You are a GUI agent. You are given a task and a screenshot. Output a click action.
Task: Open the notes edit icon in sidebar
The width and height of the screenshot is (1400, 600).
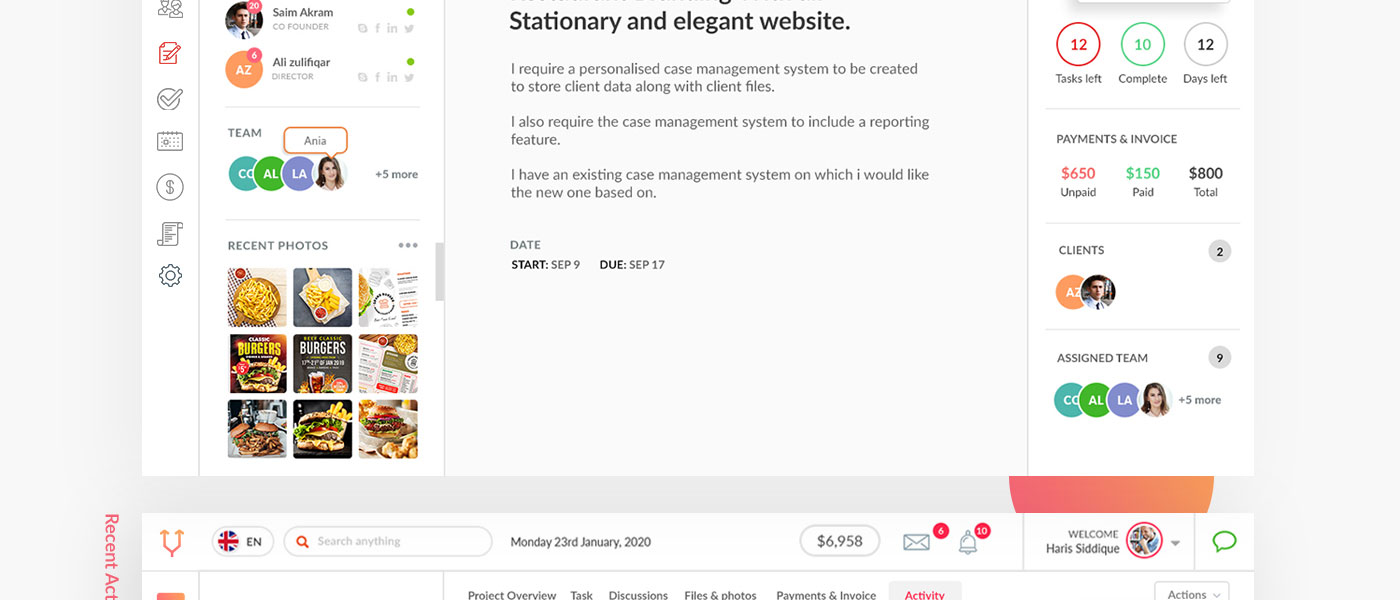pos(170,53)
